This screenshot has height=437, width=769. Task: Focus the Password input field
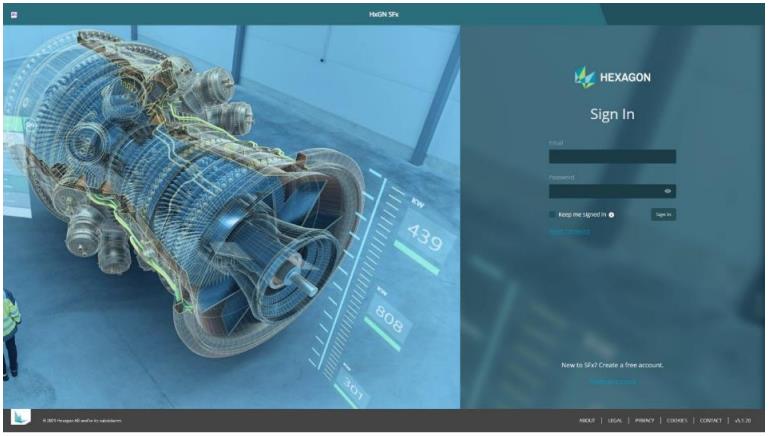[x=605, y=191]
